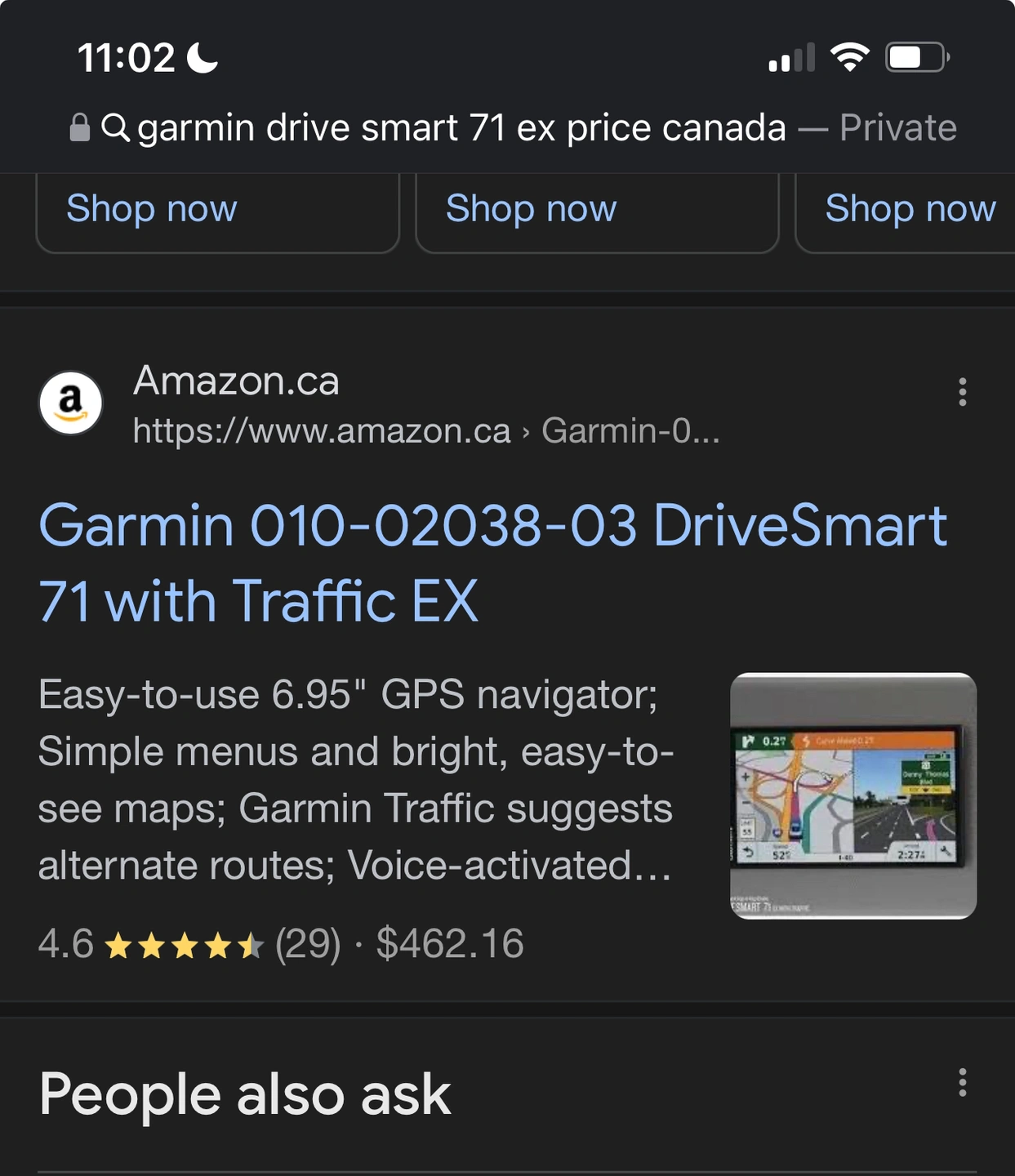Open the People also ask three-dot menu

tap(963, 1082)
